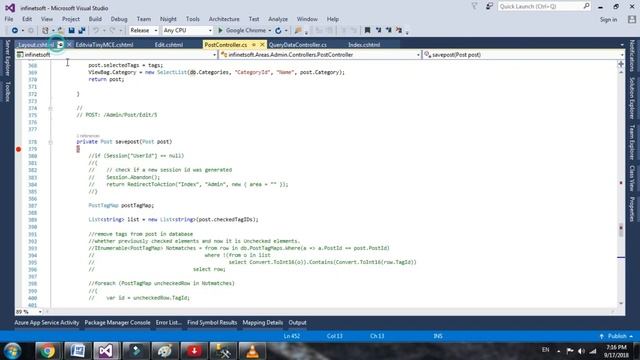Open the File menu

(x=9, y=19)
